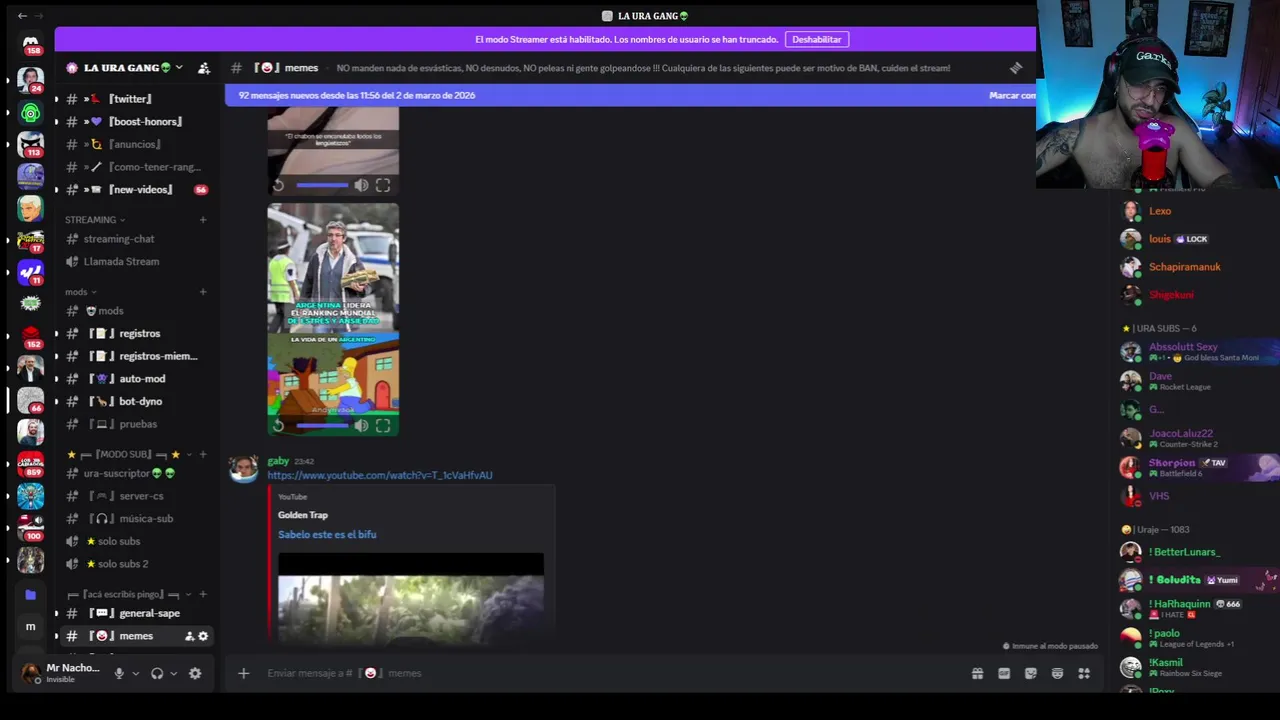Open Discord direct messages home icon
This screenshot has height=720, width=1280.
point(31,41)
